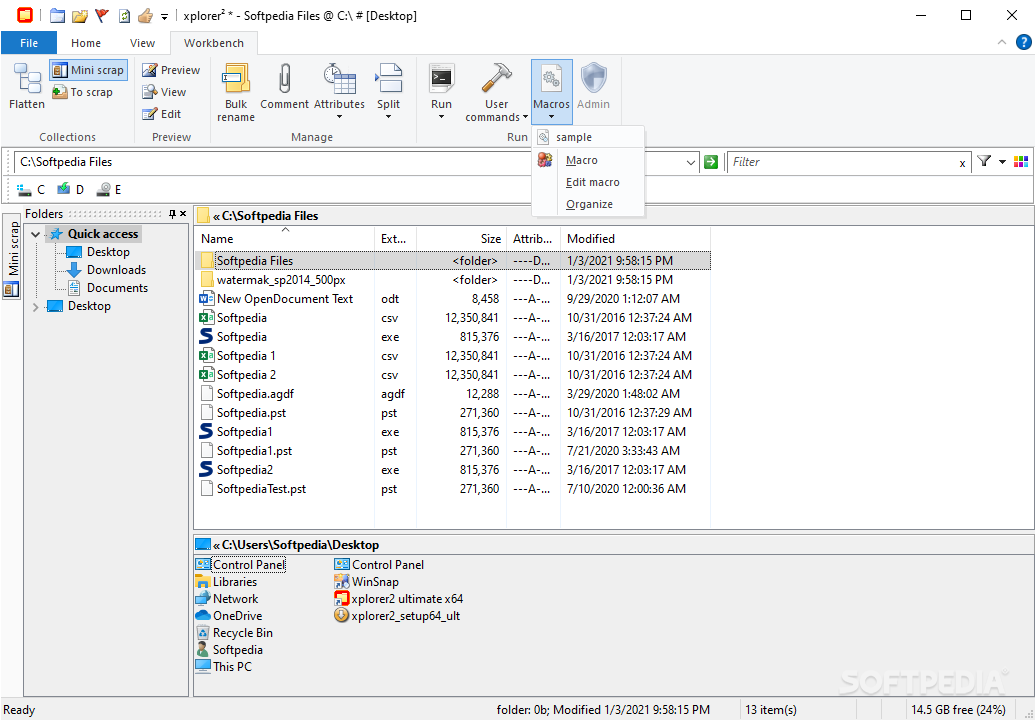Click the new folder icon in title bar

(x=57, y=16)
